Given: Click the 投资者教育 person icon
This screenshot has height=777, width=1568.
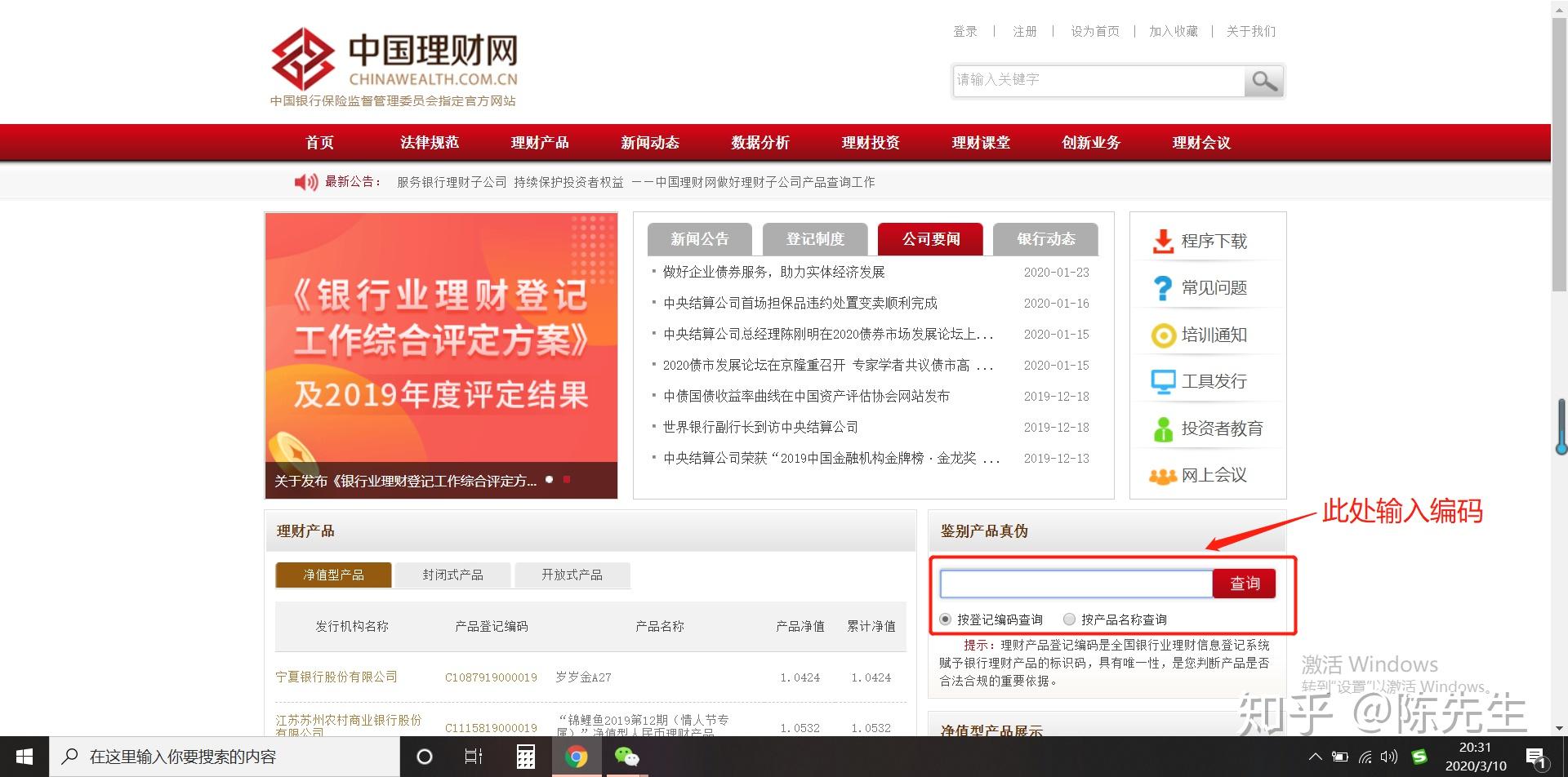Looking at the screenshot, I should pyautogui.click(x=1163, y=429).
